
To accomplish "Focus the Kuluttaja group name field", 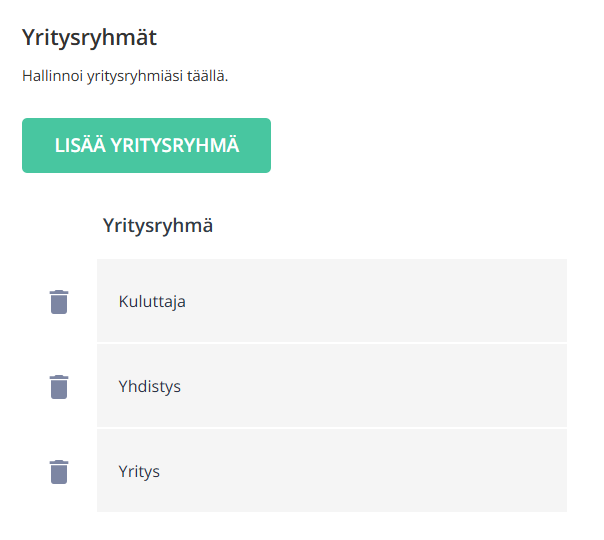I will [x=332, y=300].
